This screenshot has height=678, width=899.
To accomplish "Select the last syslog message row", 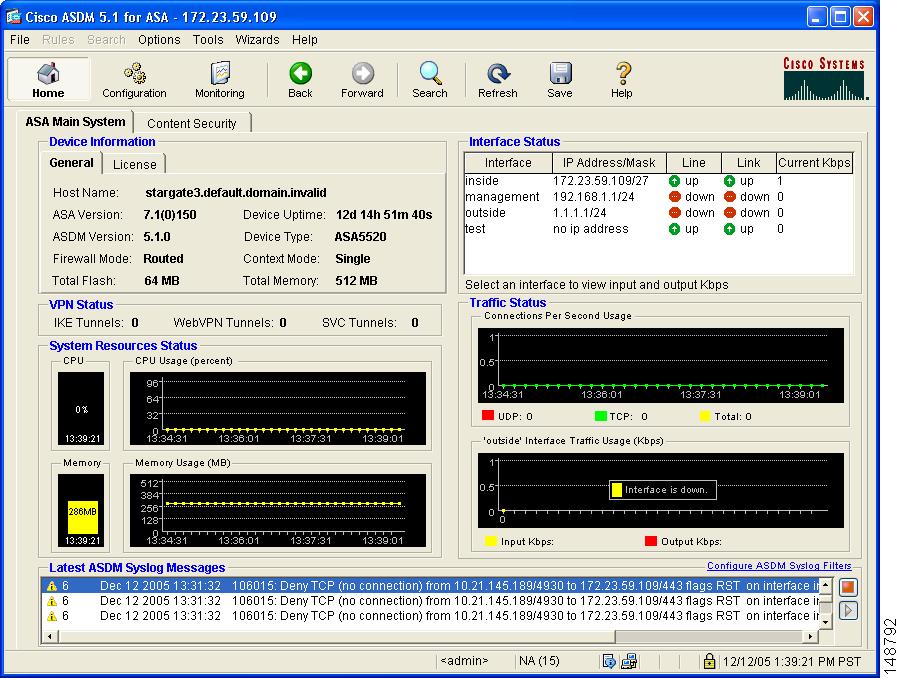I will coord(430,616).
